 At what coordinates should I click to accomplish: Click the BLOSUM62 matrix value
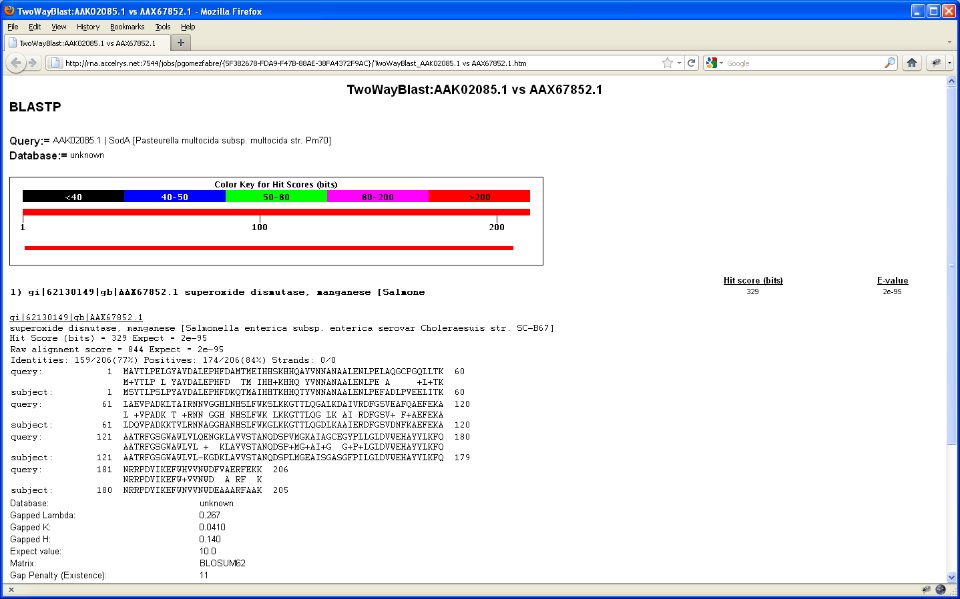click(222, 563)
